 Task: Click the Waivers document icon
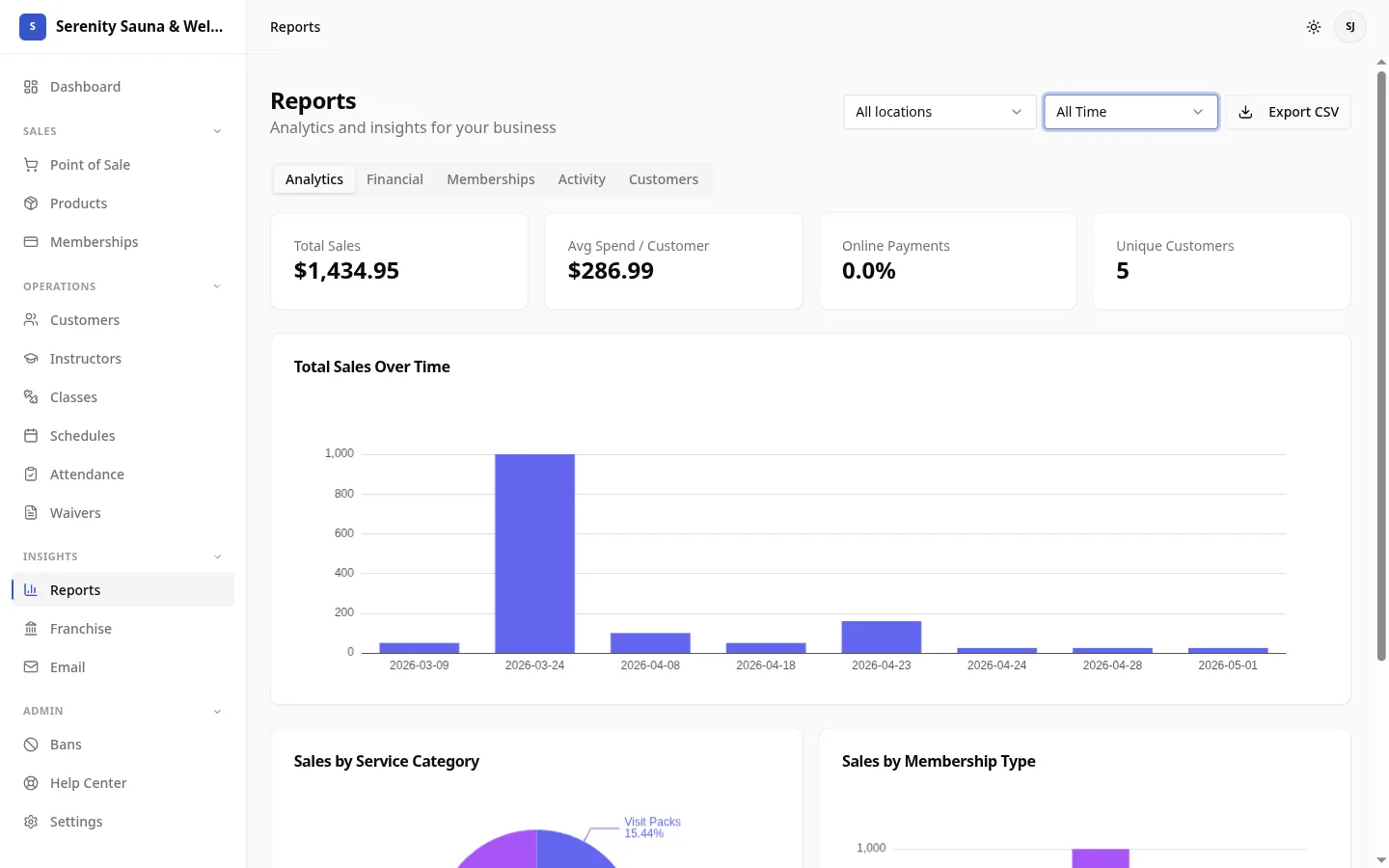(31, 513)
